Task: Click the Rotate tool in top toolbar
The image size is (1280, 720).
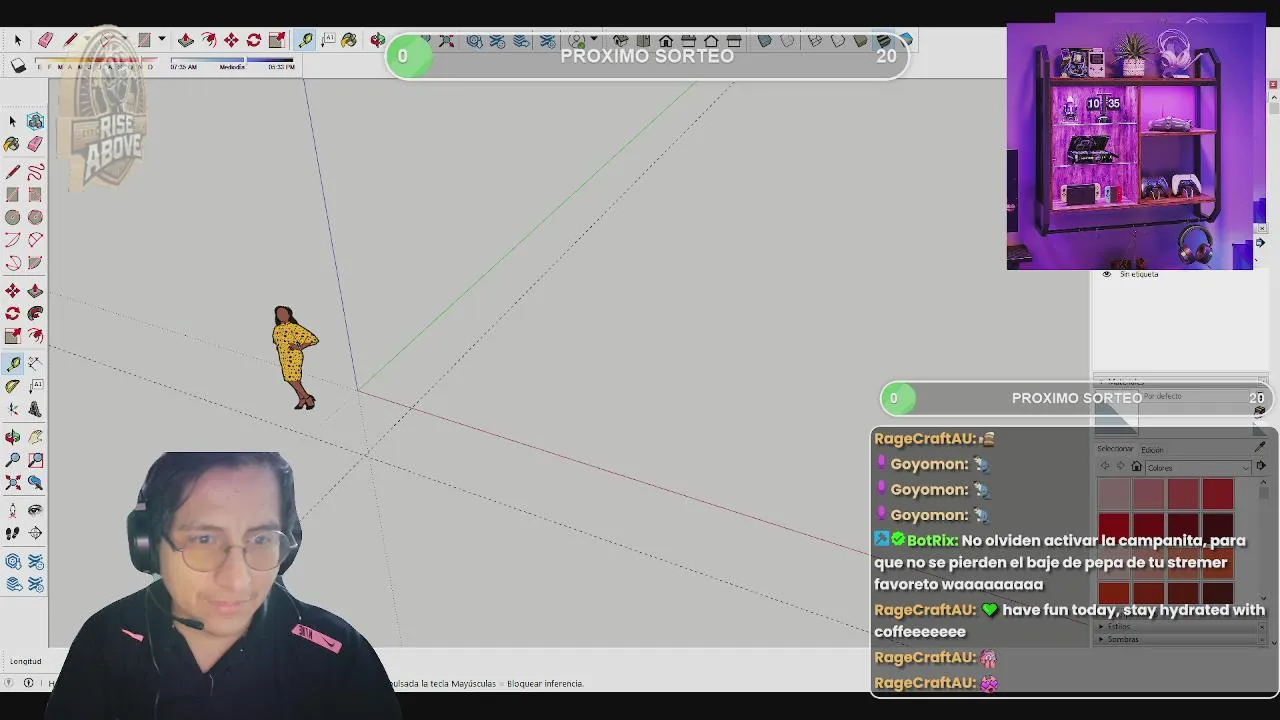Action: coord(254,40)
